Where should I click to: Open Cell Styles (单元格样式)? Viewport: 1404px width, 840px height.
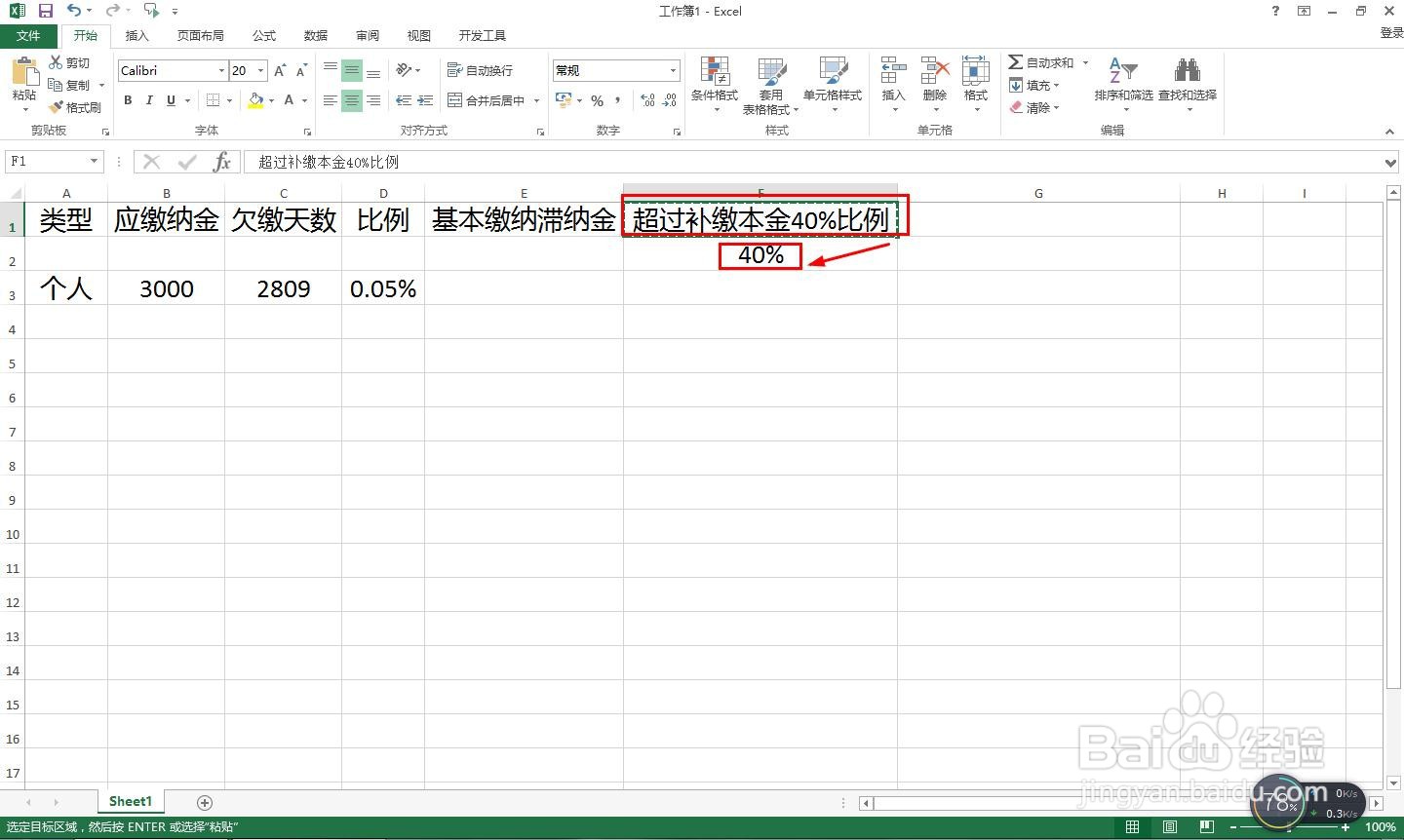833,84
